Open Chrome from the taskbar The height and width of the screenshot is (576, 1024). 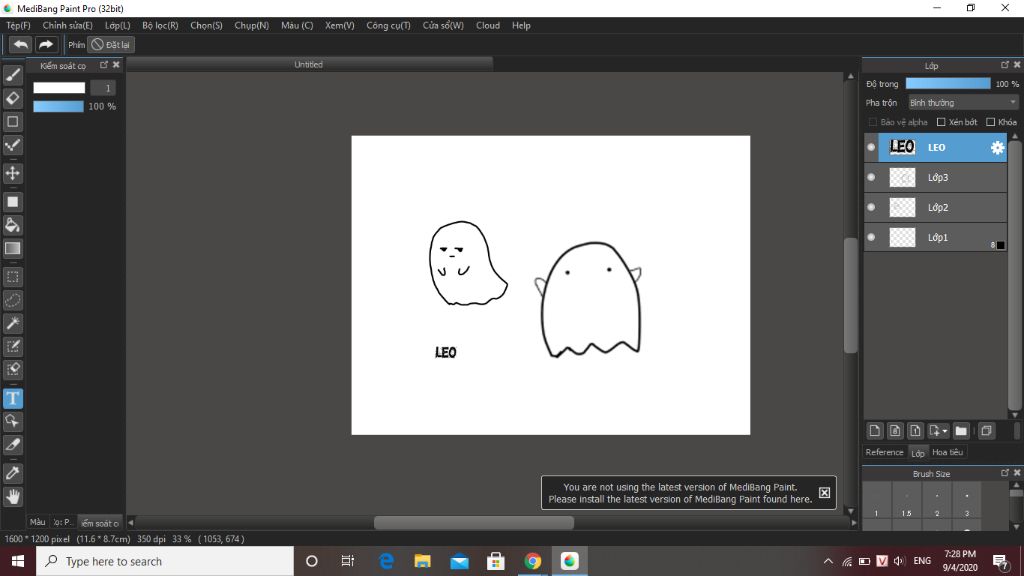coord(532,561)
